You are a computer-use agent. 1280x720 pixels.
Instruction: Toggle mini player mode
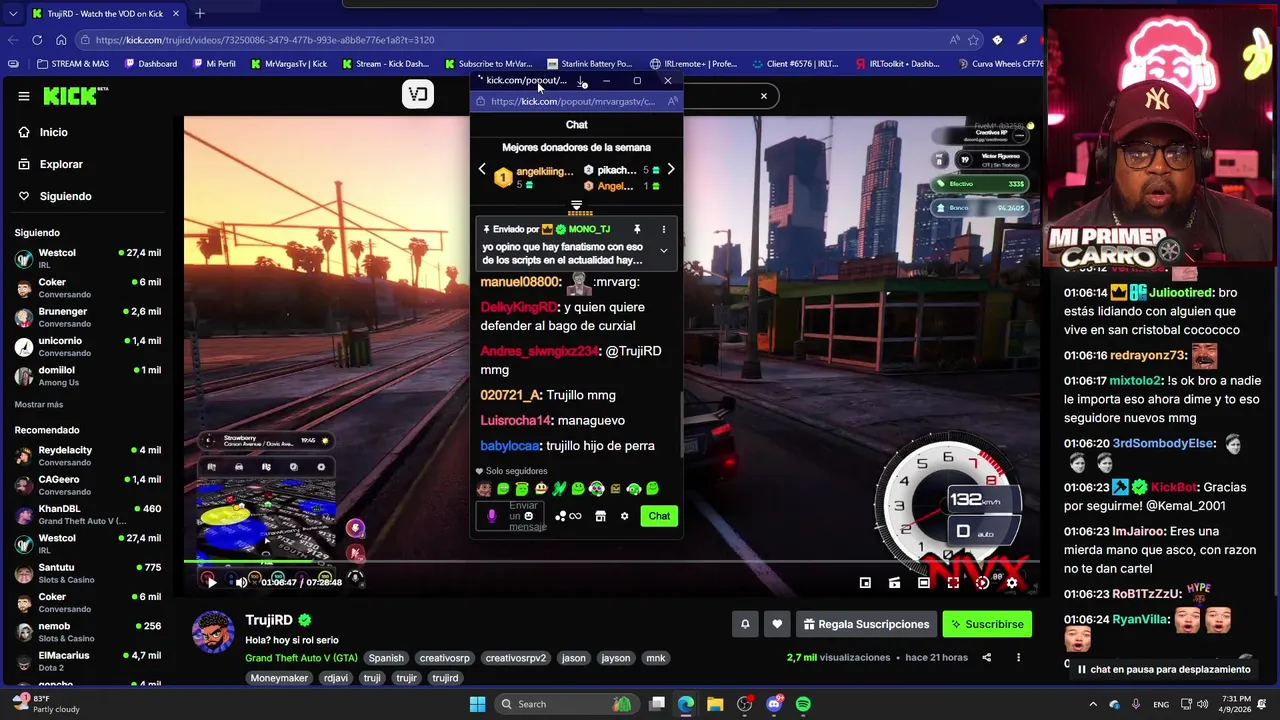click(865, 582)
